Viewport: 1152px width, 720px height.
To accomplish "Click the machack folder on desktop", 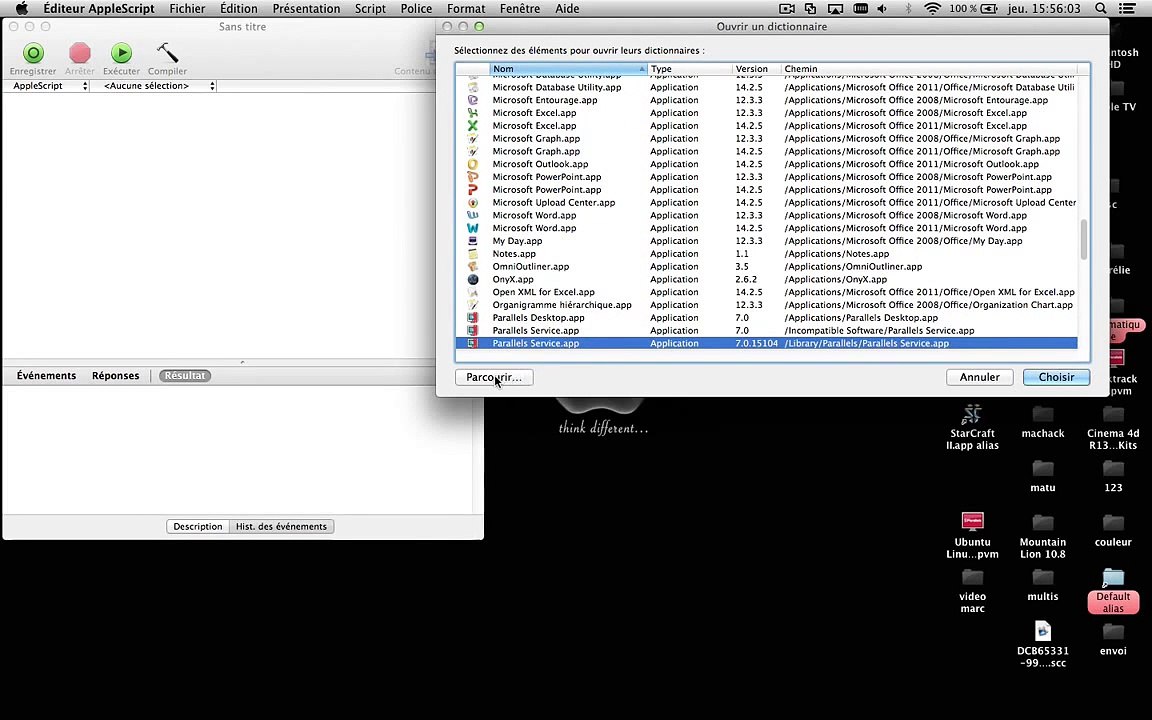I will (x=1043, y=414).
